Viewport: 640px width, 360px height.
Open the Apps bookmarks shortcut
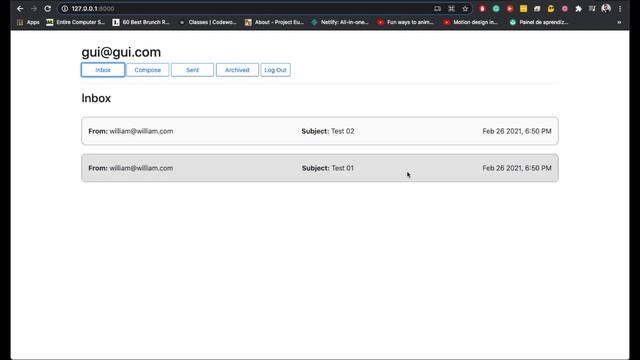[28, 22]
